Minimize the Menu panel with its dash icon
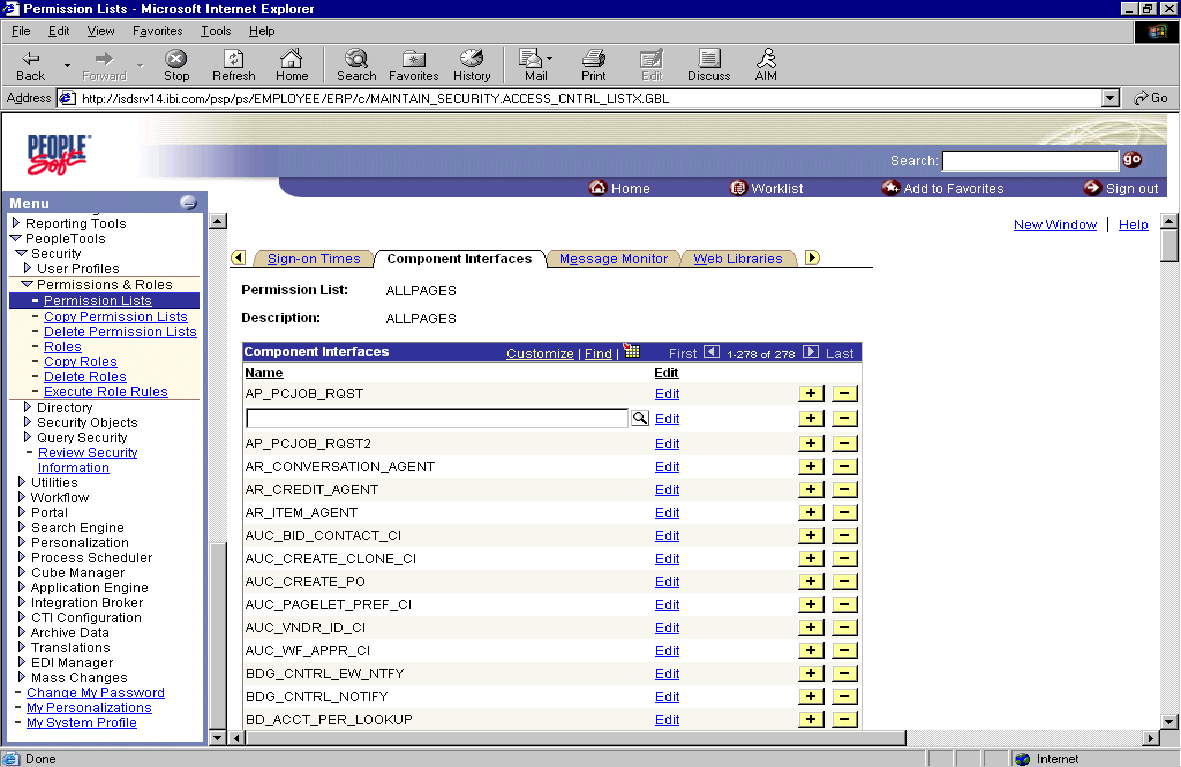The width and height of the screenshot is (1181, 767). (188, 203)
